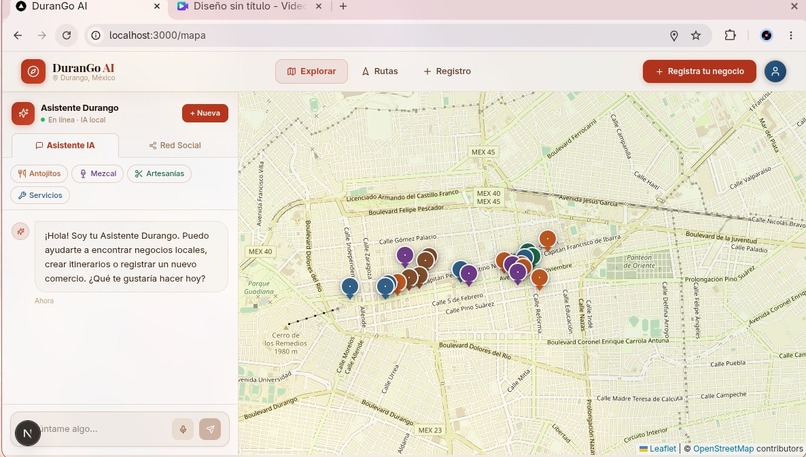The width and height of the screenshot is (806, 457).
Task: Click the microphone icon in chat input
Action: pos(182,429)
